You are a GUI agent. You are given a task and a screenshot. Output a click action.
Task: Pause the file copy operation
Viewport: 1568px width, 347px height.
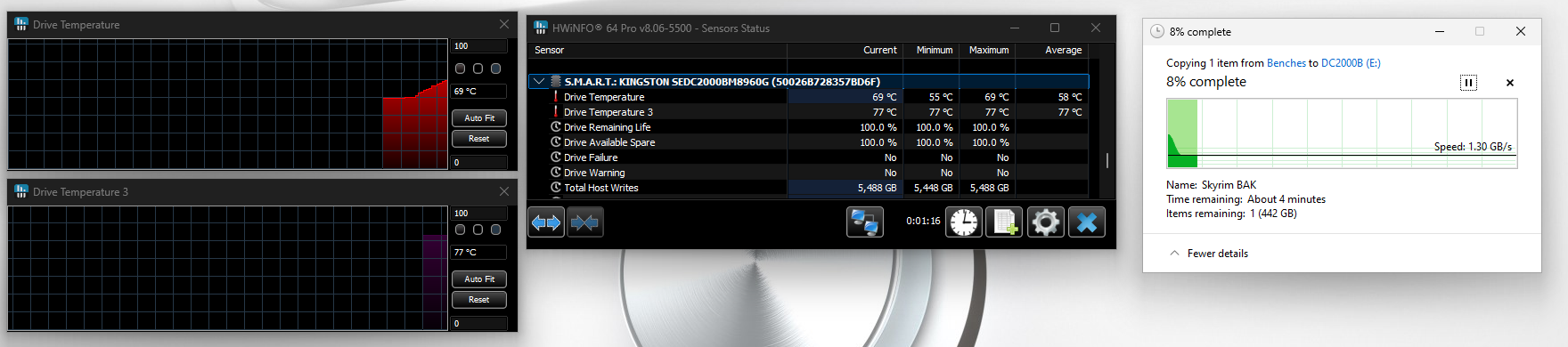tap(1468, 83)
